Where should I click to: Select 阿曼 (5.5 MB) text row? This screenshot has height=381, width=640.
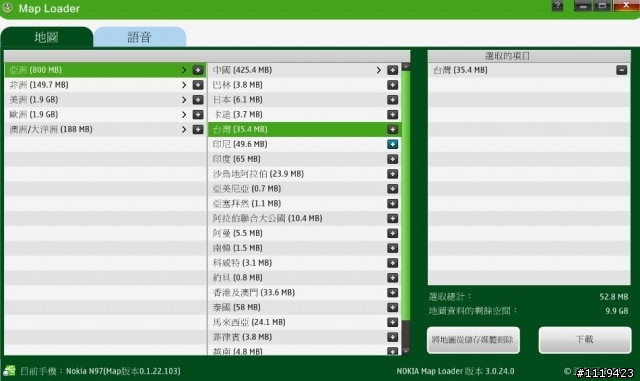[238, 233]
